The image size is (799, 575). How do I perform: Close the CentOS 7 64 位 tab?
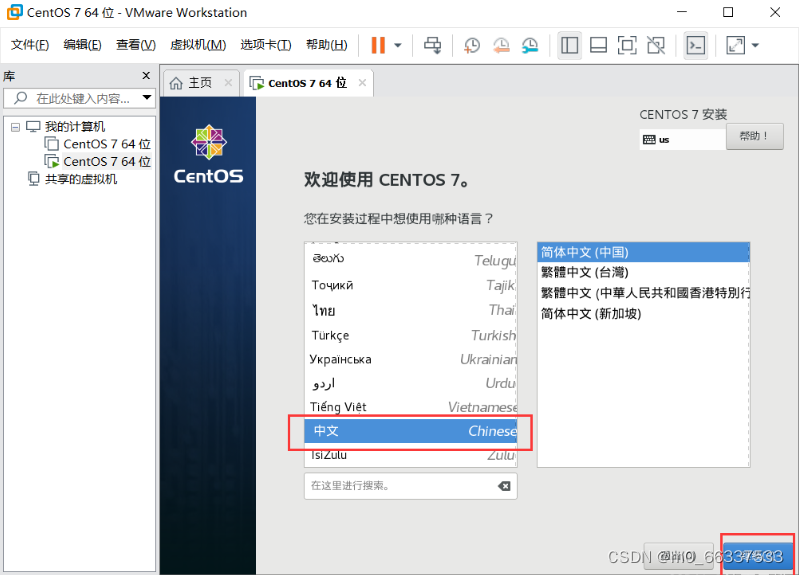(x=362, y=83)
